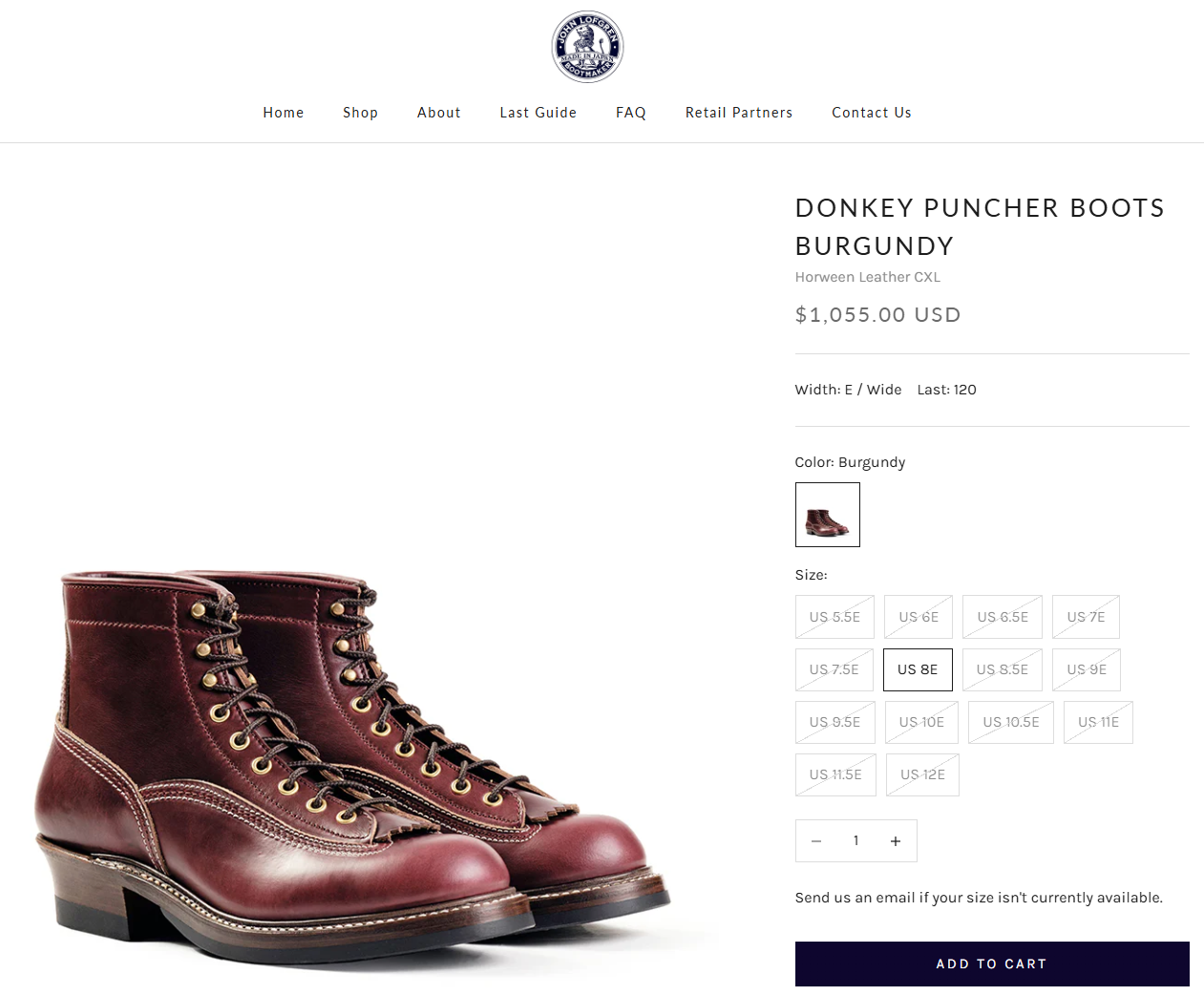This screenshot has height=996, width=1204.
Task: Choose size US 5.5E
Action: 834,617
